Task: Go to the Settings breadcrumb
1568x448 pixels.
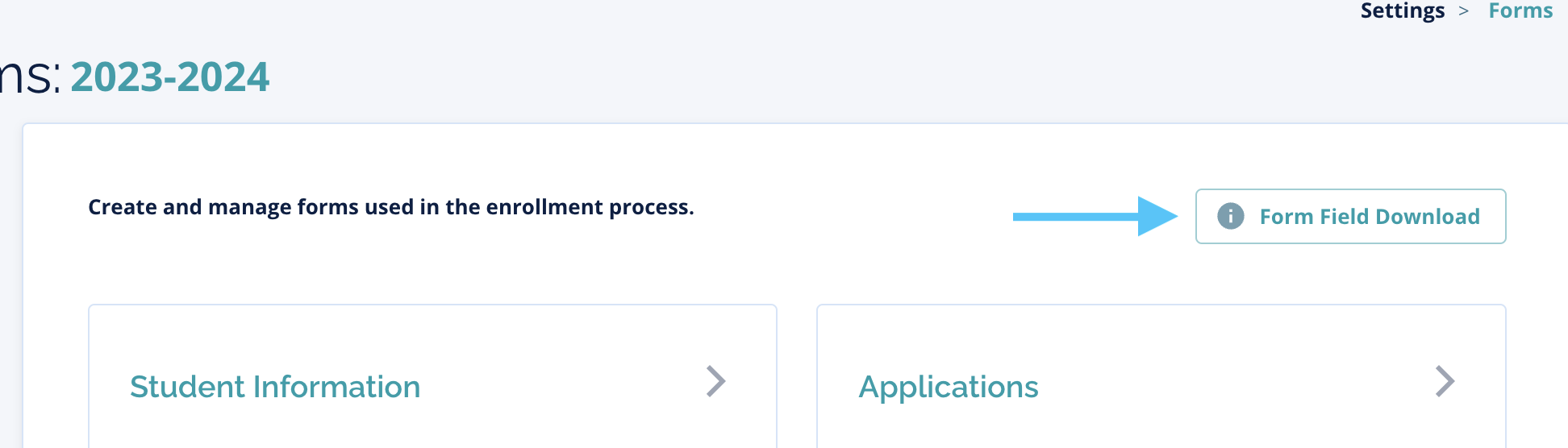Action: coord(1402,11)
